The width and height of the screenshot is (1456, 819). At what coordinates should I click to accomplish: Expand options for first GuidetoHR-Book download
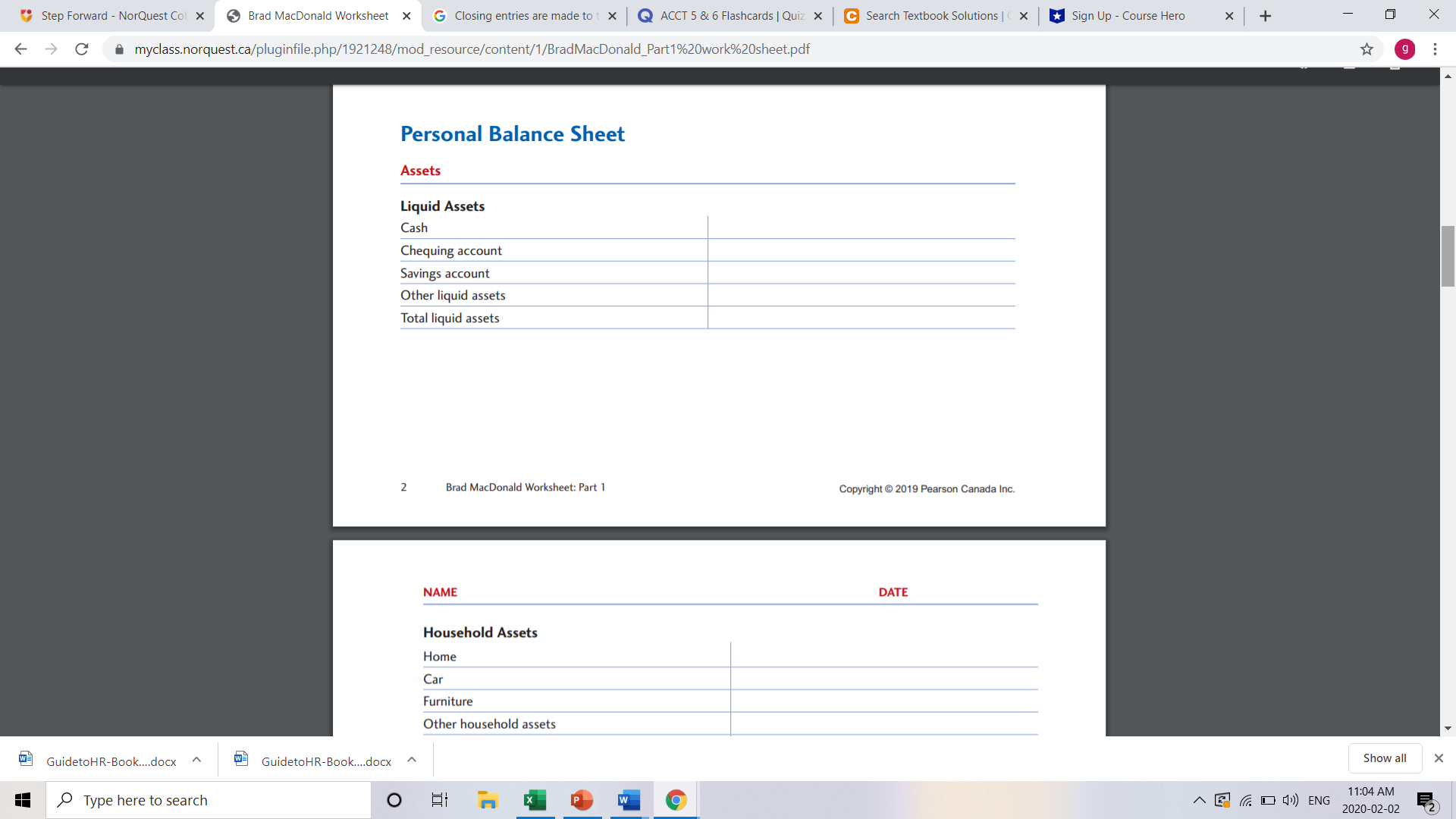(196, 760)
